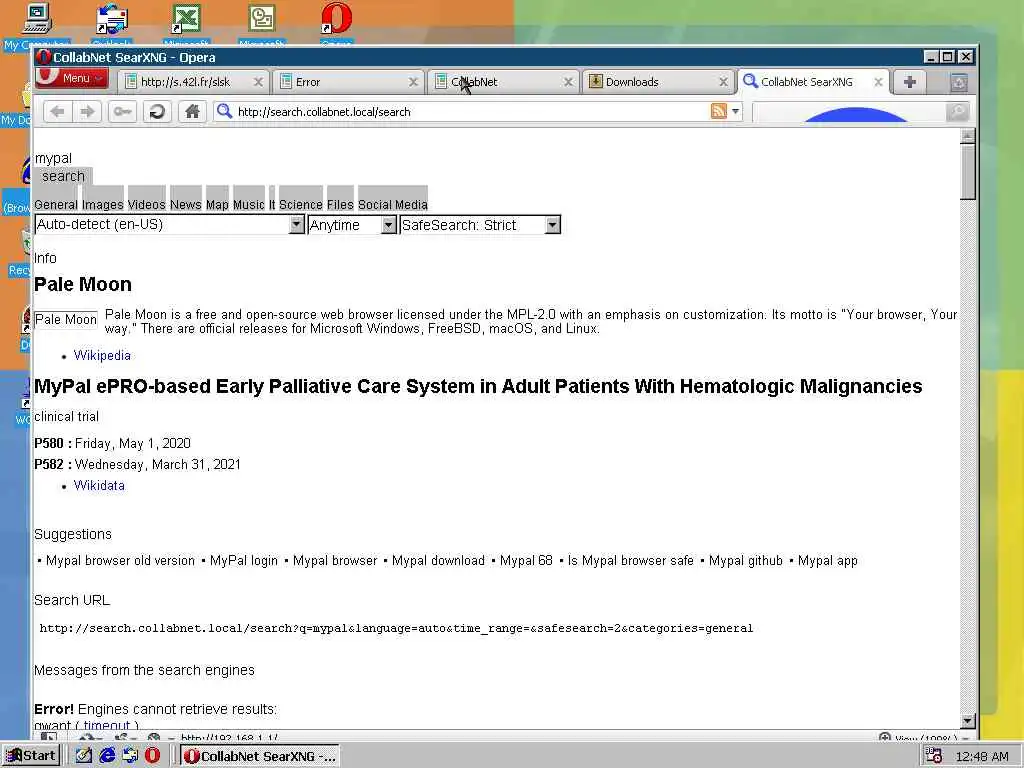The width and height of the screenshot is (1024, 768).
Task: Click suggestion Mypal 68
Action: pyautogui.click(x=526, y=560)
